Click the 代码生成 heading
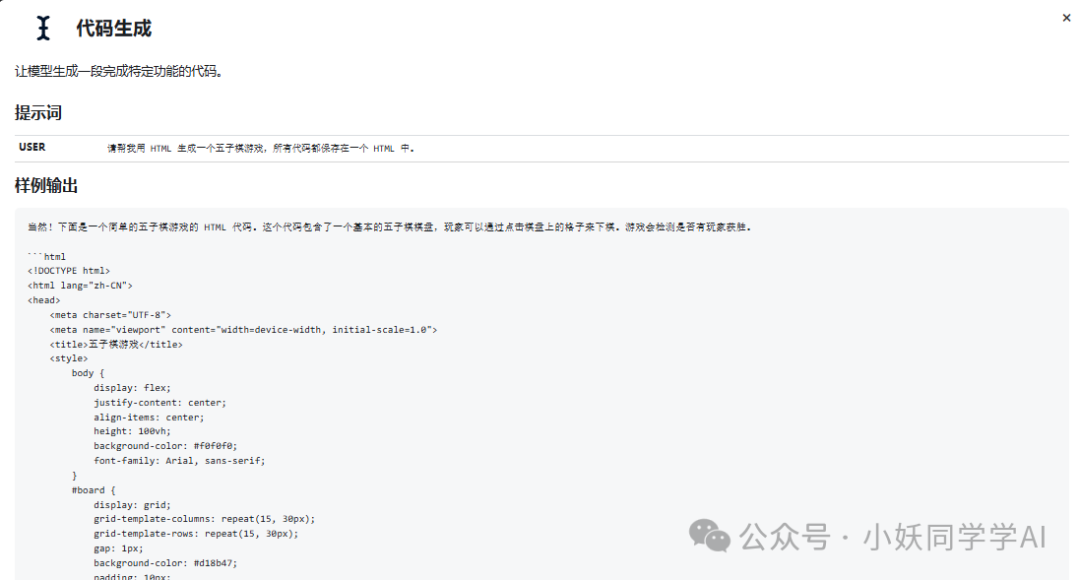 click(x=114, y=28)
